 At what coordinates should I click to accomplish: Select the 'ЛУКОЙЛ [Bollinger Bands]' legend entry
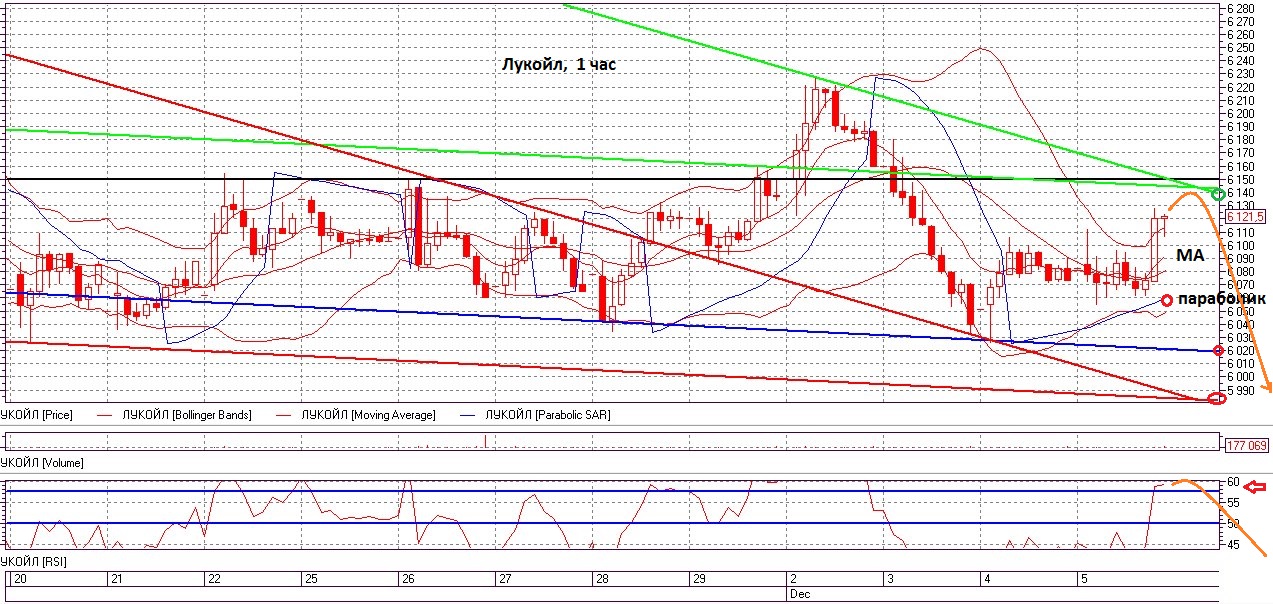pyautogui.click(x=187, y=414)
